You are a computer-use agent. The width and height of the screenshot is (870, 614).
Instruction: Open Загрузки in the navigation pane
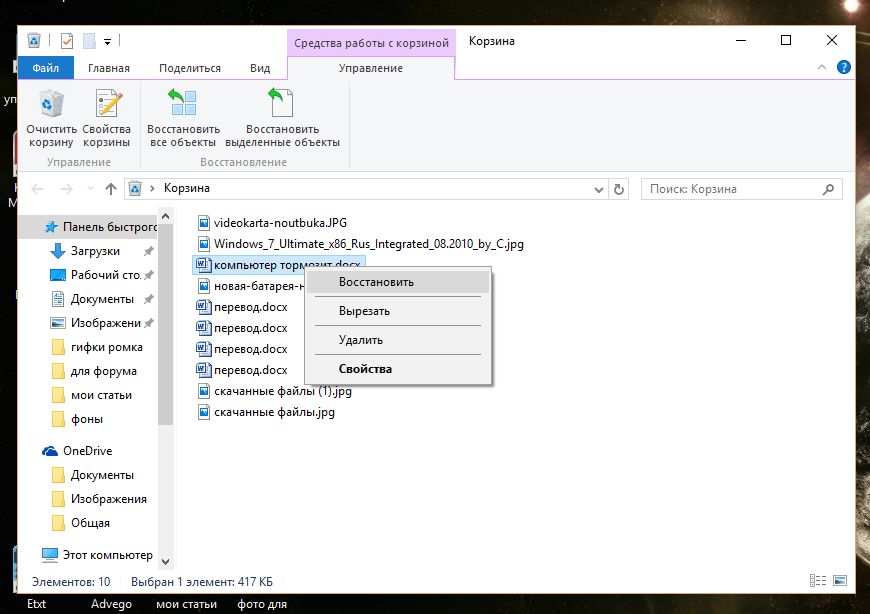click(95, 251)
